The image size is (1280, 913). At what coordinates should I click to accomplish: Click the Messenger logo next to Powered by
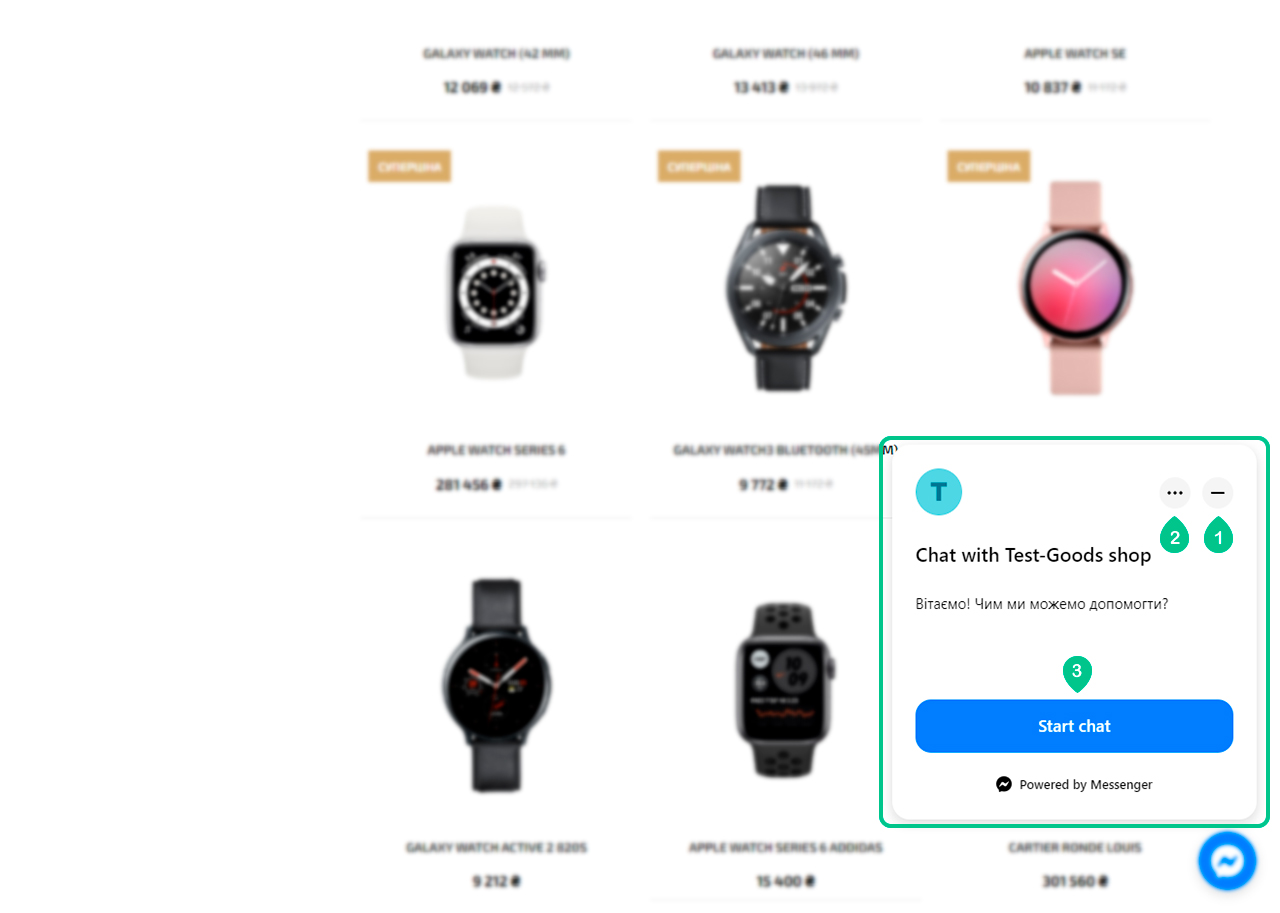(1004, 785)
